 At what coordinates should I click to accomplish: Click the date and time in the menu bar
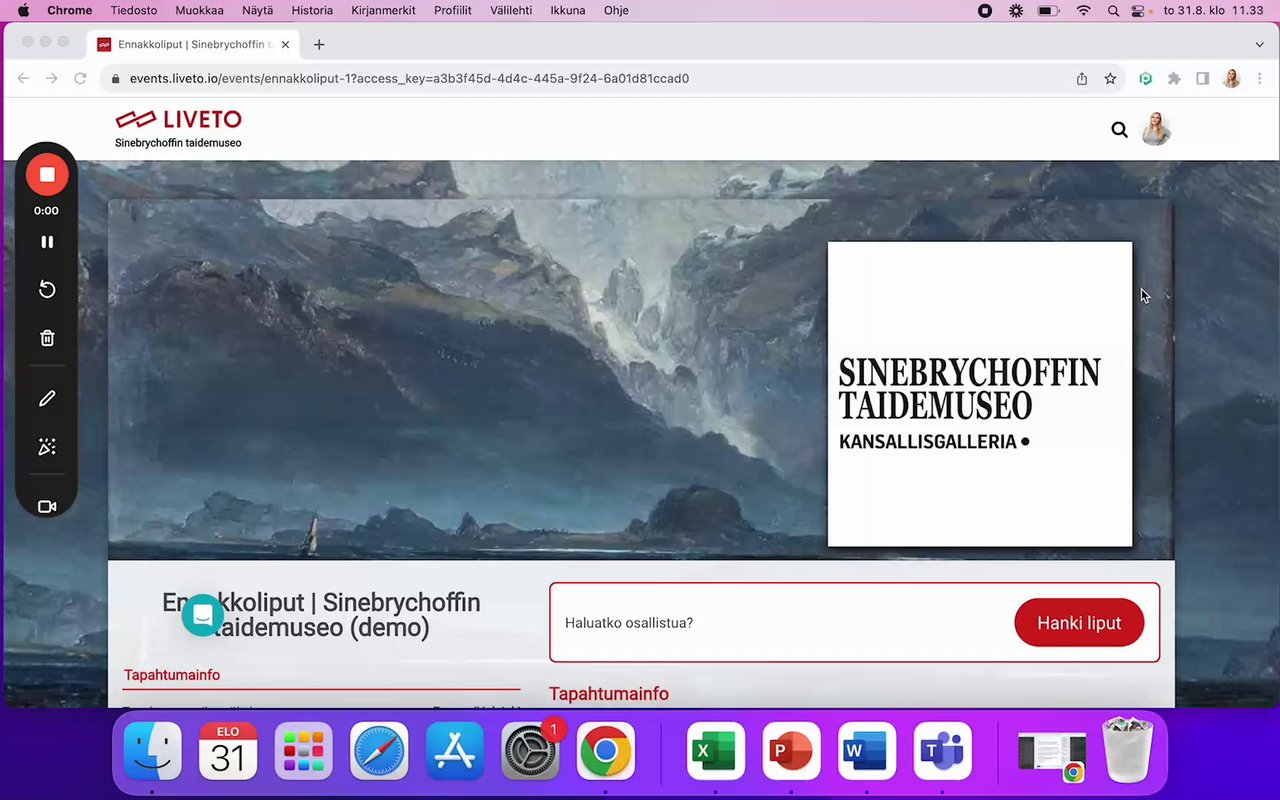(x=1214, y=10)
